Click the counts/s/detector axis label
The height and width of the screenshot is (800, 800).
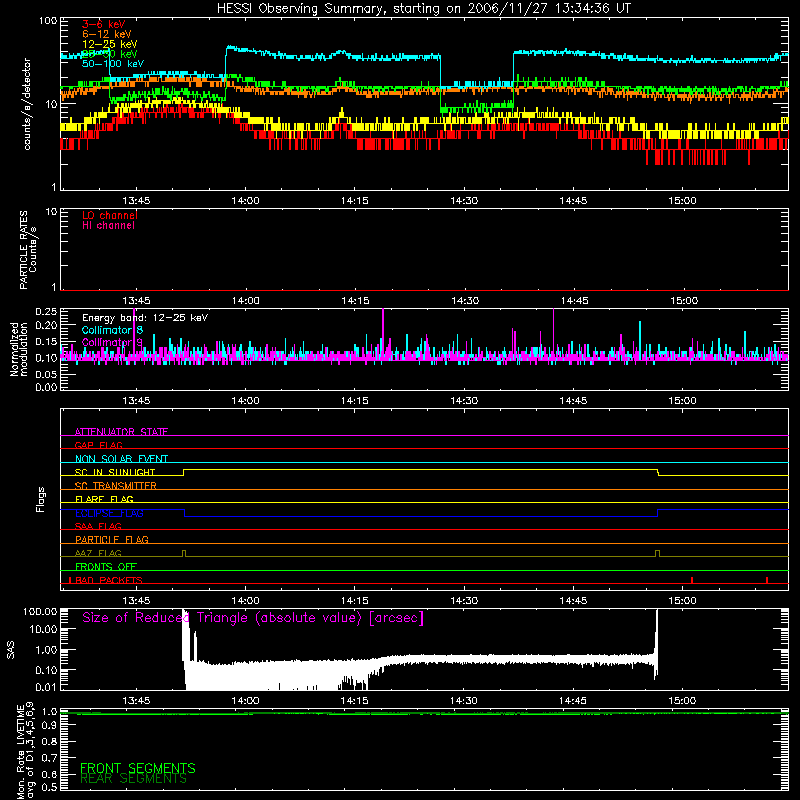[27, 104]
